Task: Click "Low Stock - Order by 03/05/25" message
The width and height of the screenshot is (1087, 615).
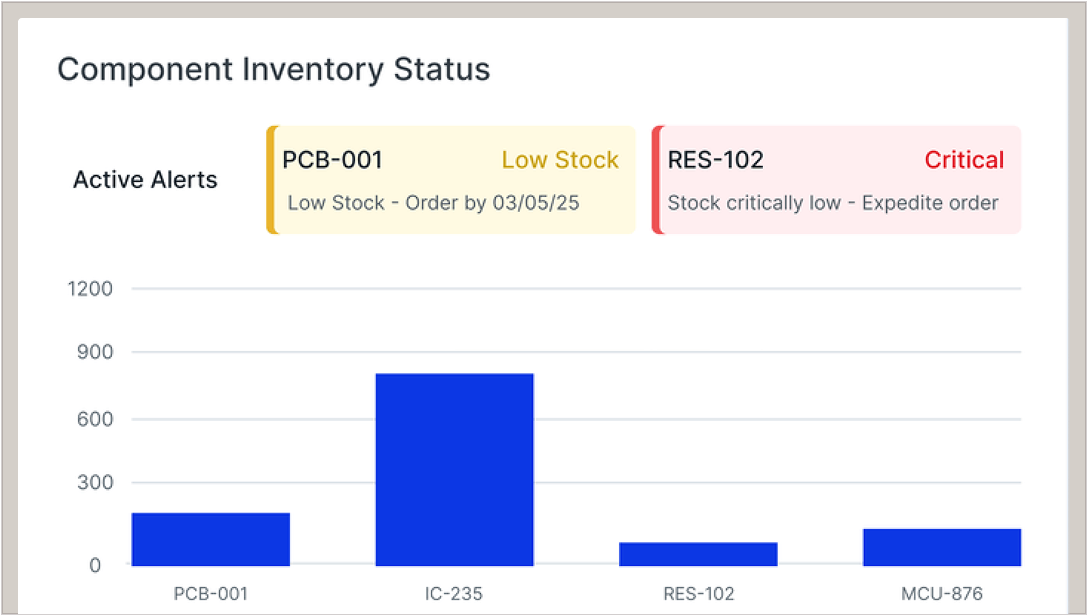Action: (434, 203)
